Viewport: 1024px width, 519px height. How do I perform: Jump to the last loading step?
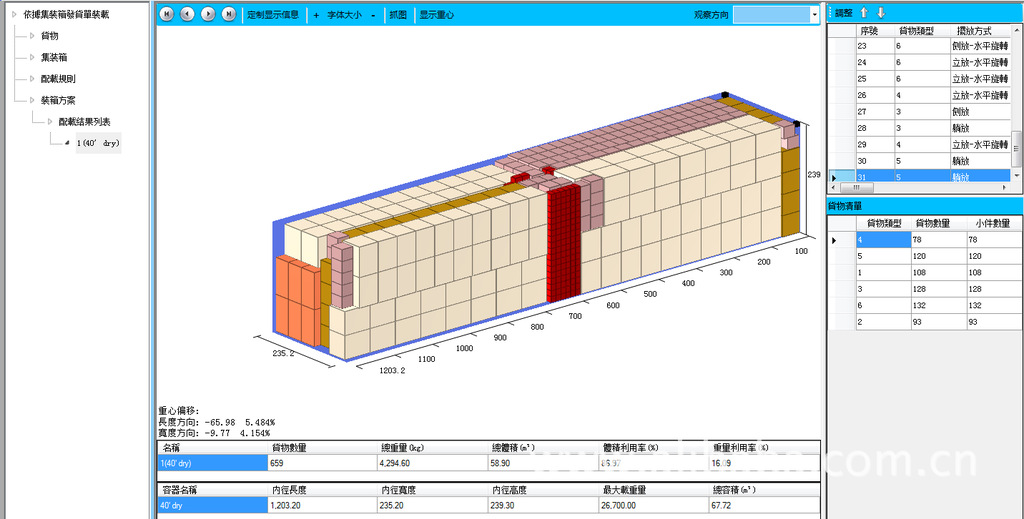[229, 14]
